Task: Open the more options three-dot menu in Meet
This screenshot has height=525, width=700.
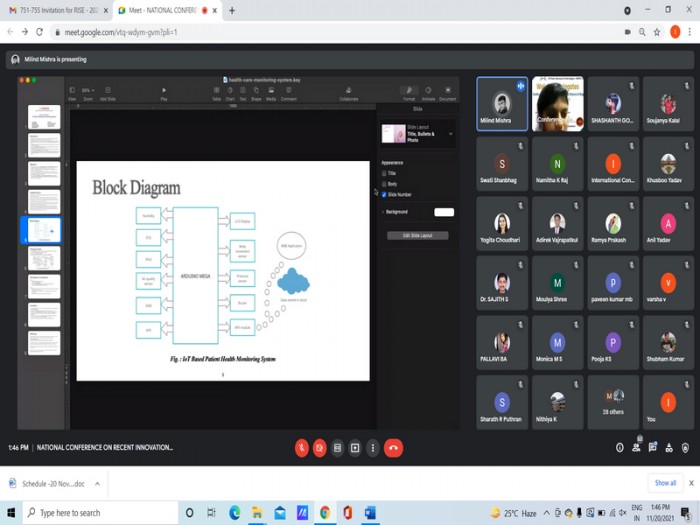Action: (373, 448)
